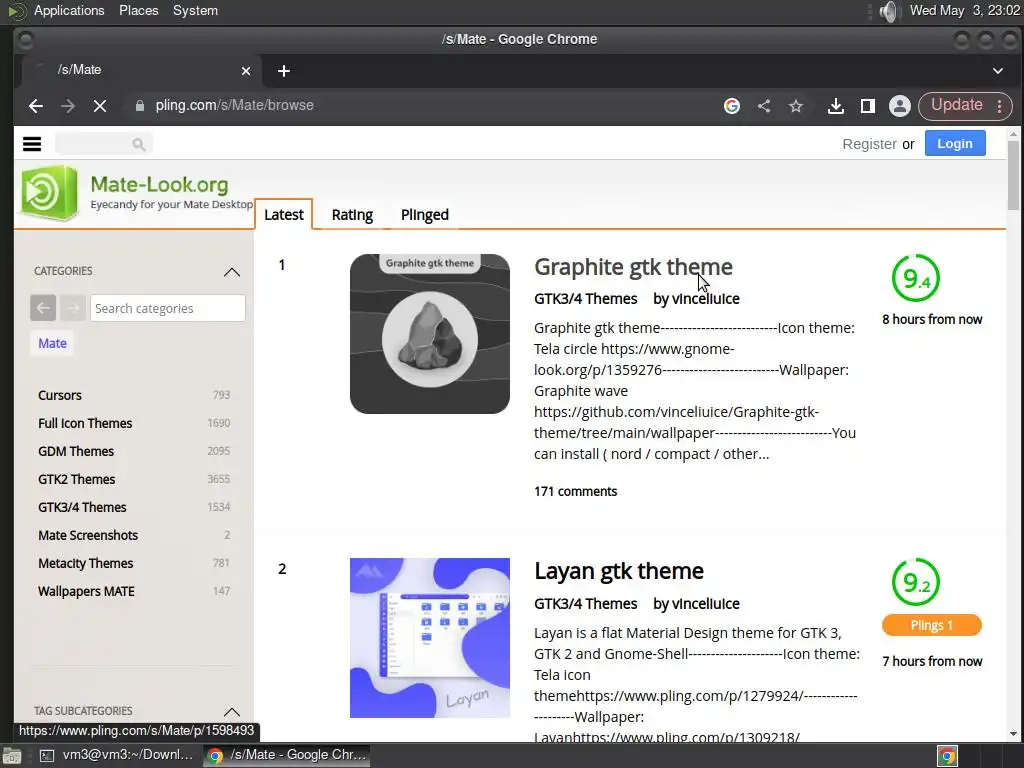Click the /s/Mate Chrome taskbar item
Viewport: 1024px width, 768px height.
[x=287, y=756]
